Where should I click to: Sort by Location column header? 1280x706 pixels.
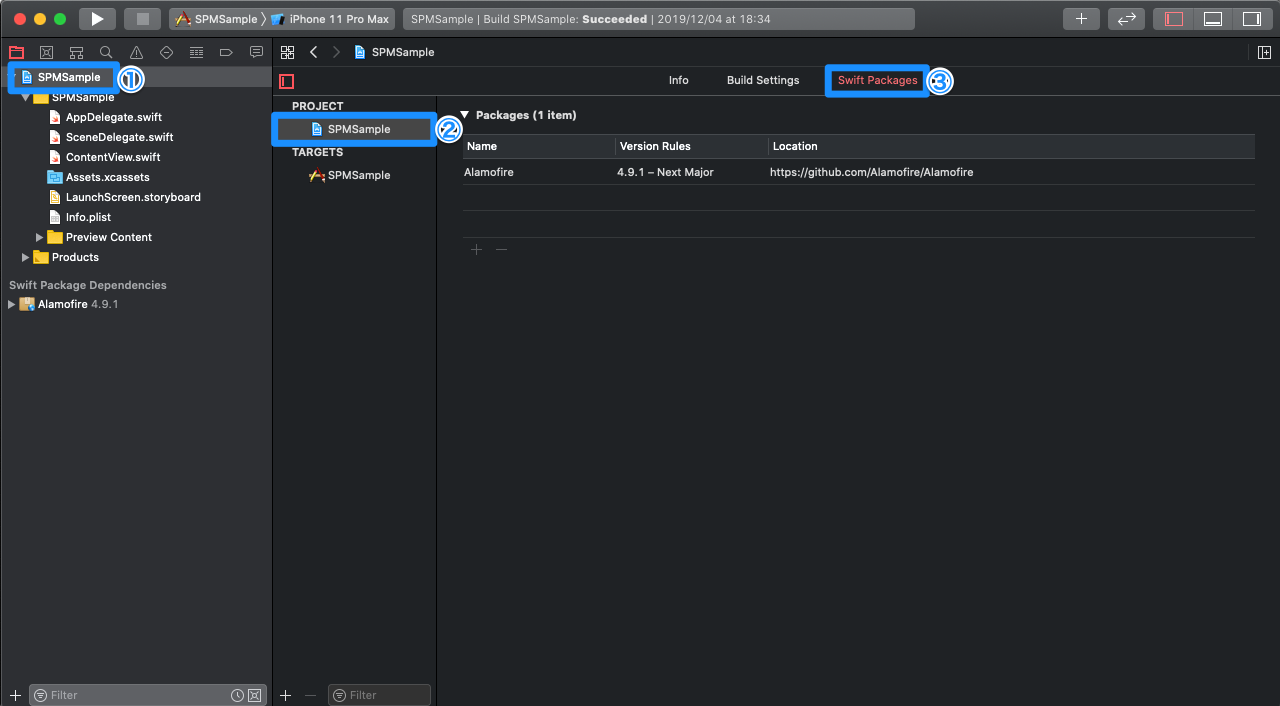pyautogui.click(x=1012, y=146)
